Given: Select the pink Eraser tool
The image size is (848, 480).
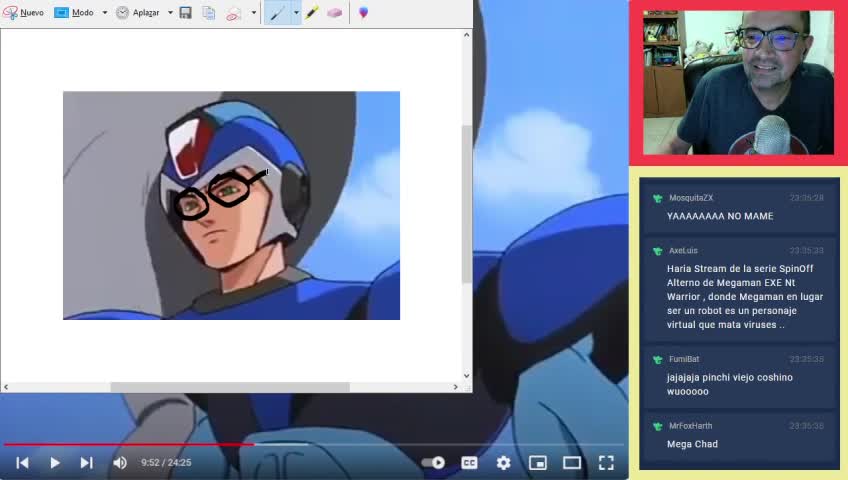Looking at the screenshot, I should [334, 12].
